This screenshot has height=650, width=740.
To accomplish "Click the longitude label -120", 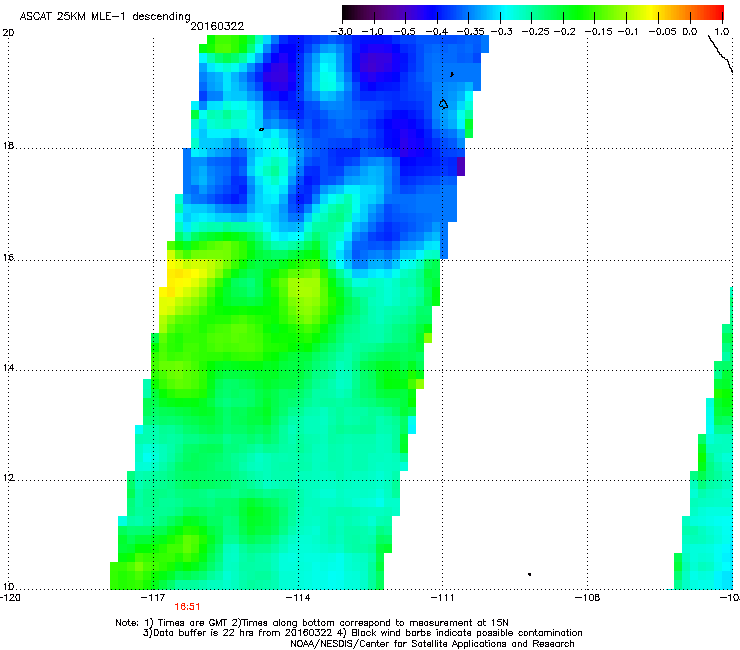I will [x=10, y=598].
